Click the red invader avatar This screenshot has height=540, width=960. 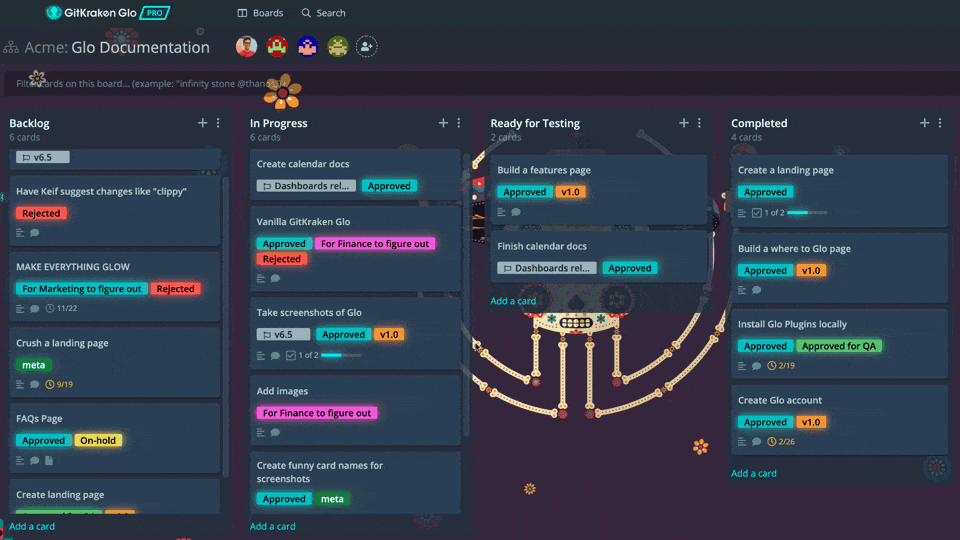pyautogui.click(x=277, y=47)
